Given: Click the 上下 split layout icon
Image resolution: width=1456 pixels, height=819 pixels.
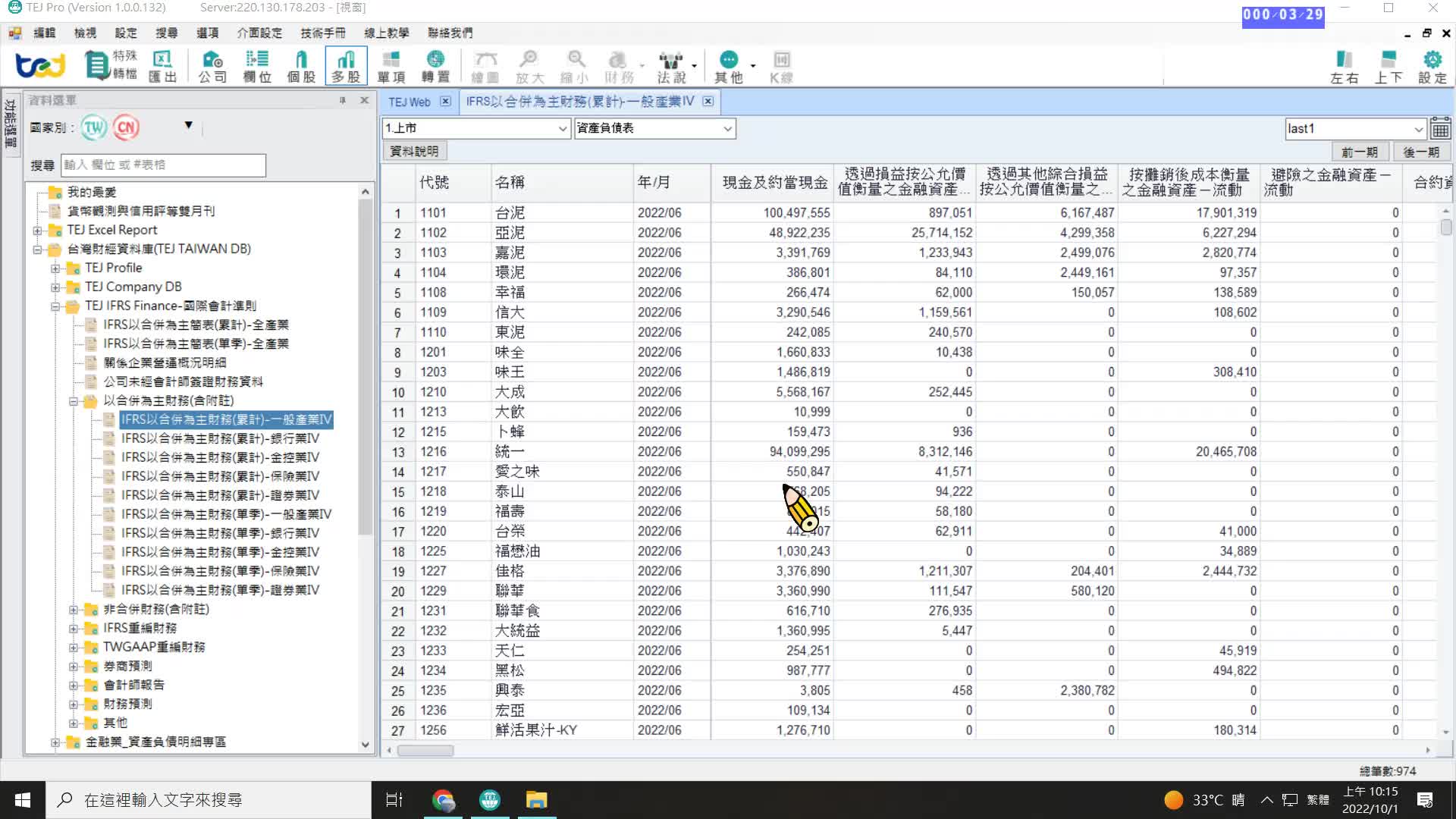Looking at the screenshot, I should tap(1389, 67).
